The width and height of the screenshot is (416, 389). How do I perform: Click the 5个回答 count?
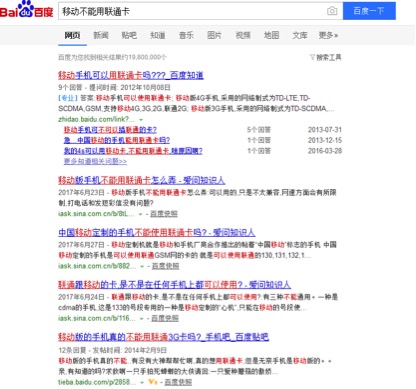click(259, 130)
